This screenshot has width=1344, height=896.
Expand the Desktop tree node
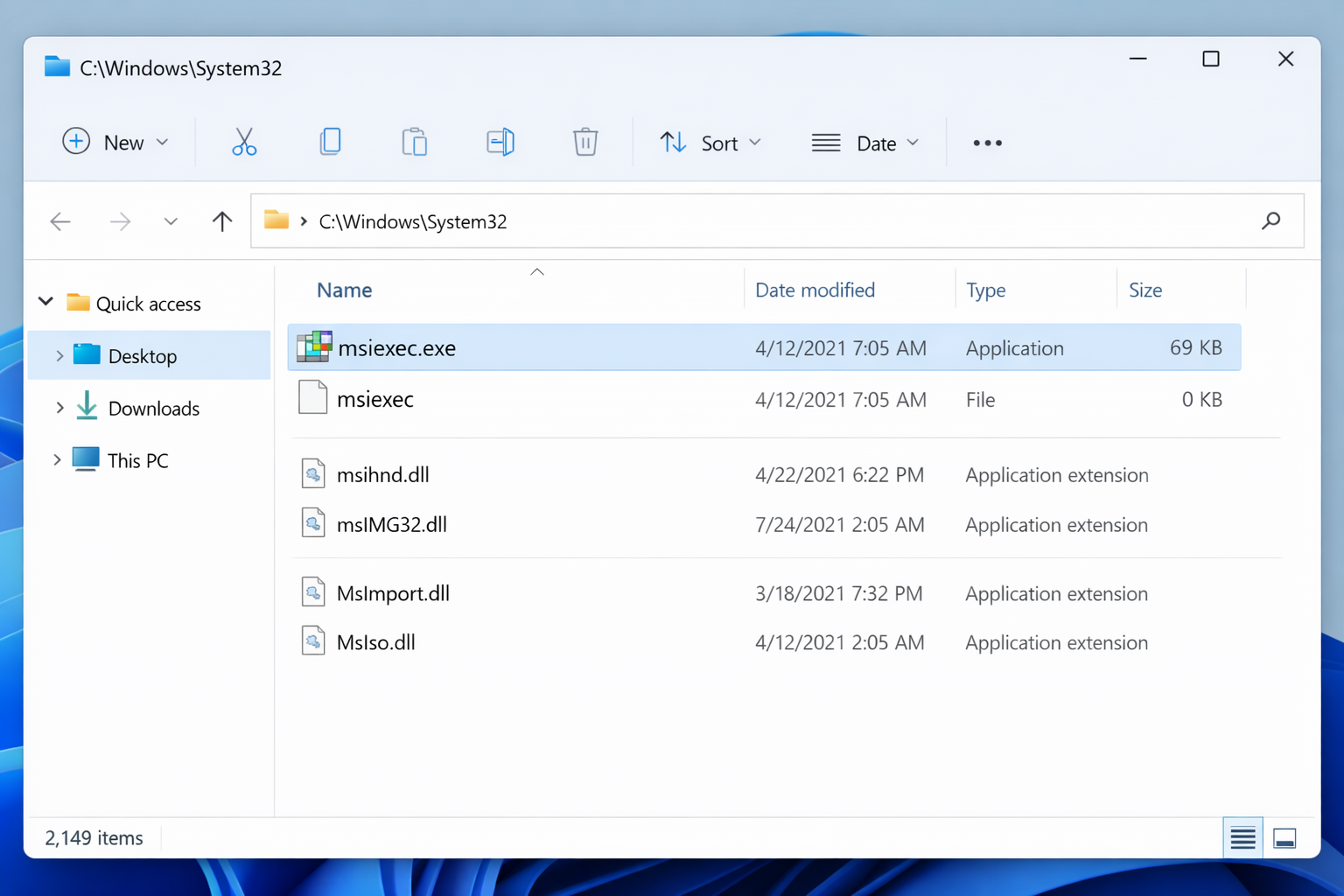59,356
